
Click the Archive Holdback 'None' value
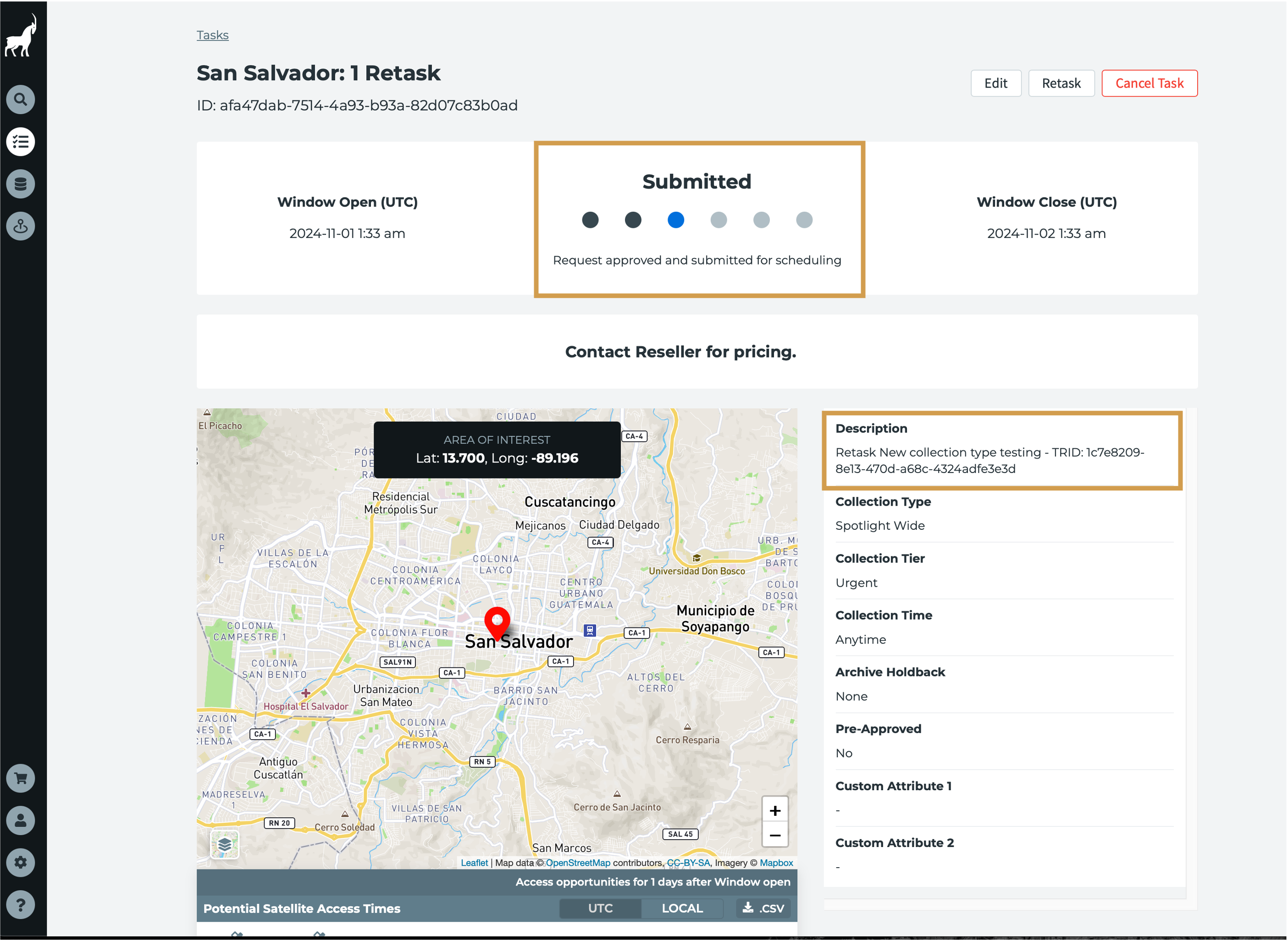pyautogui.click(x=851, y=697)
